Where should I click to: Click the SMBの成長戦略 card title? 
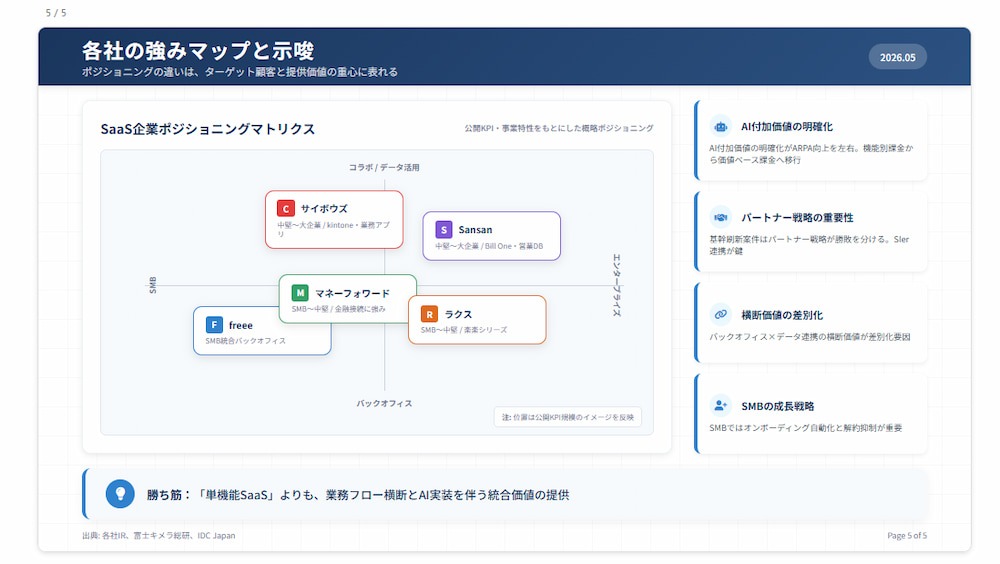[777, 406]
